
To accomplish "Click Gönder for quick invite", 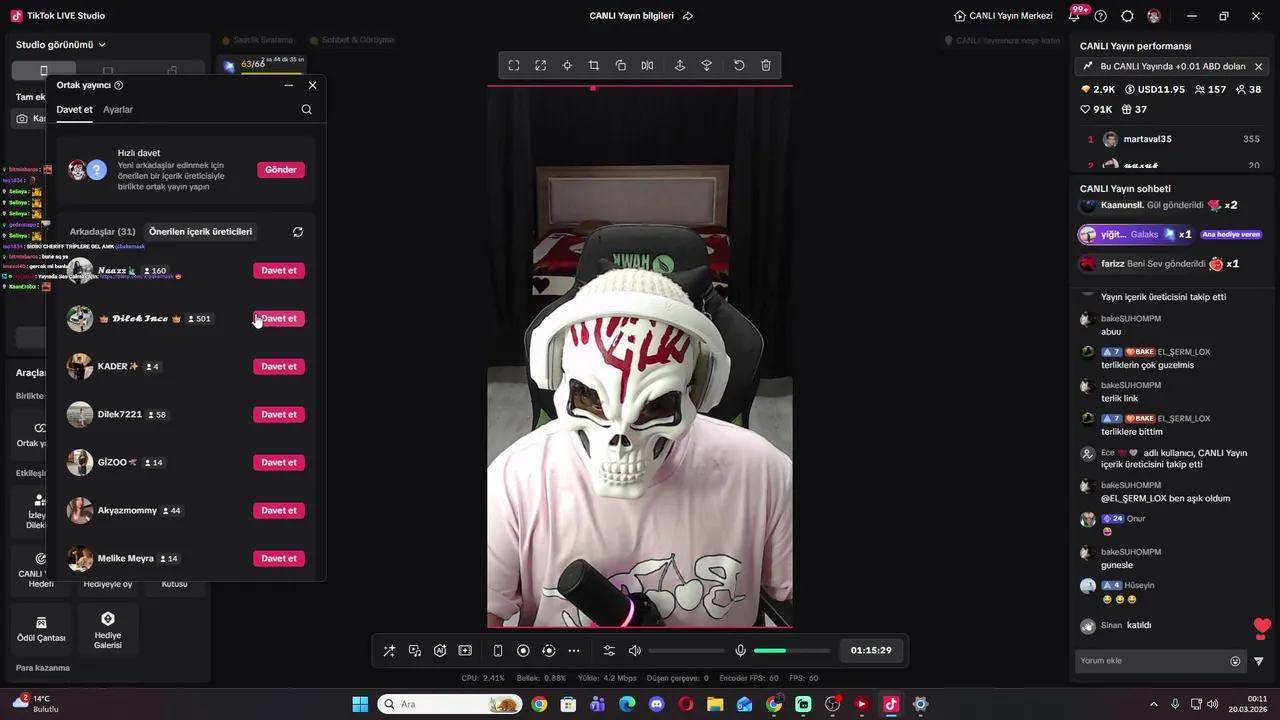I will click(281, 170).
